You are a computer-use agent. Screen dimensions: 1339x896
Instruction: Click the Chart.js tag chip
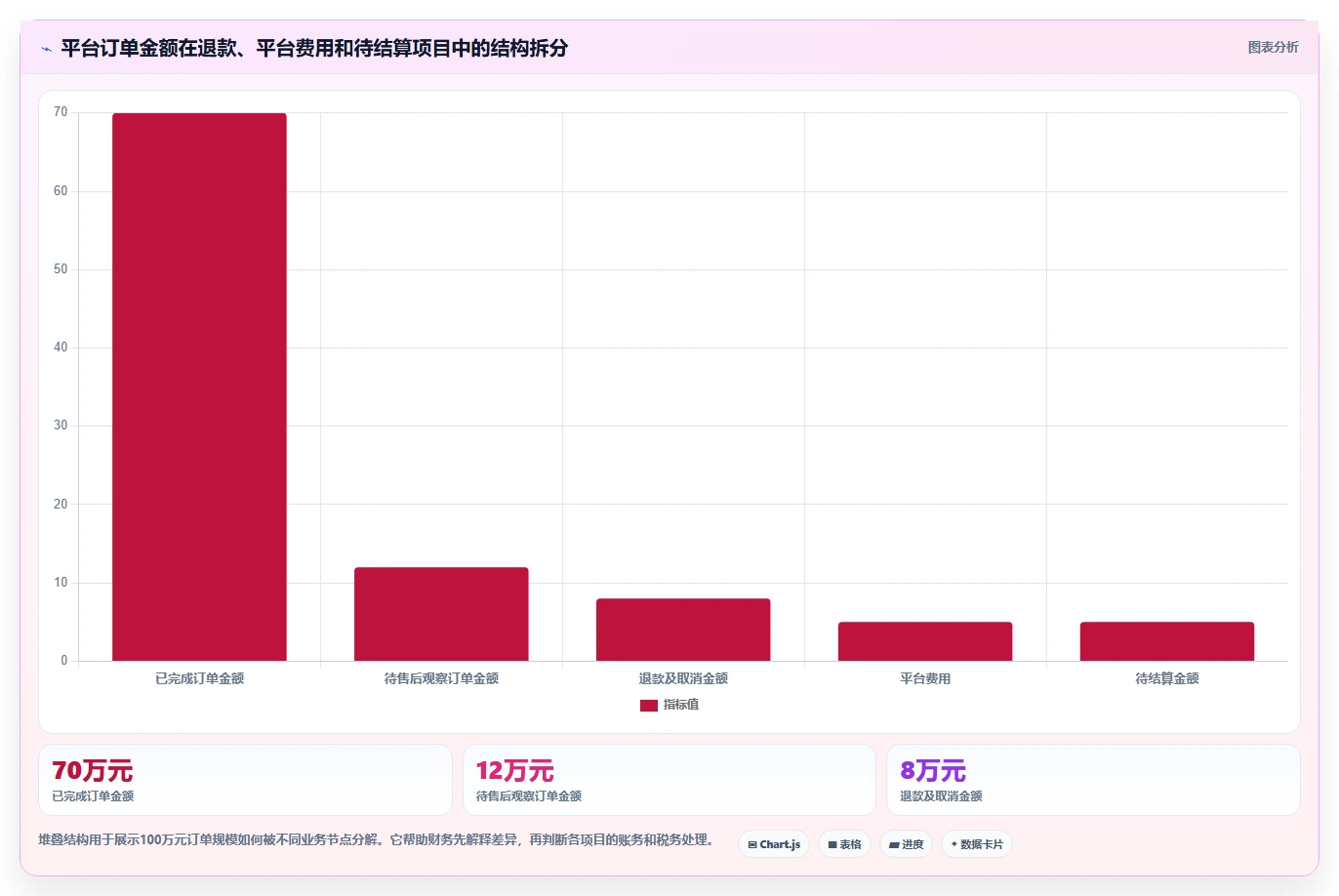[774, 844]
